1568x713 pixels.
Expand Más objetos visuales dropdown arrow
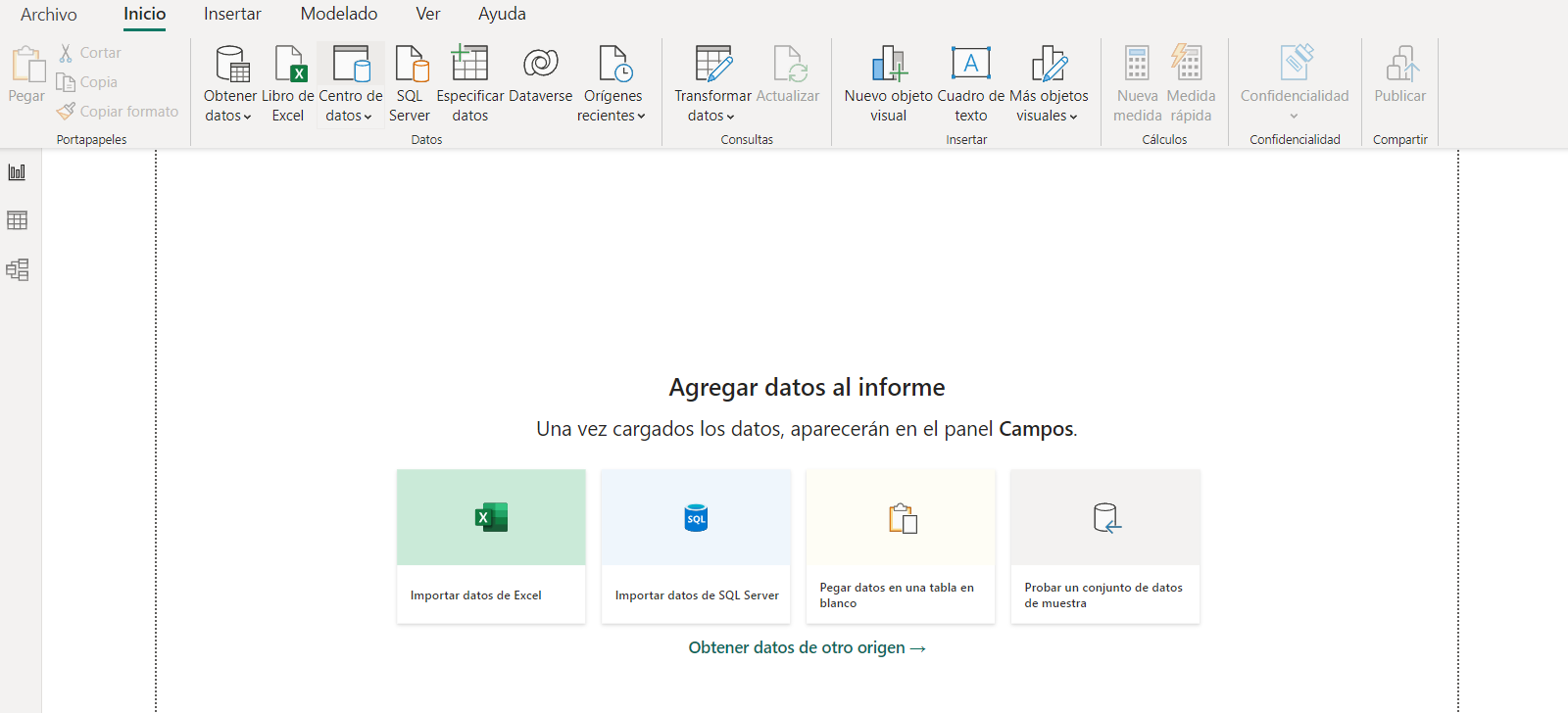[x=1073, y=117]
